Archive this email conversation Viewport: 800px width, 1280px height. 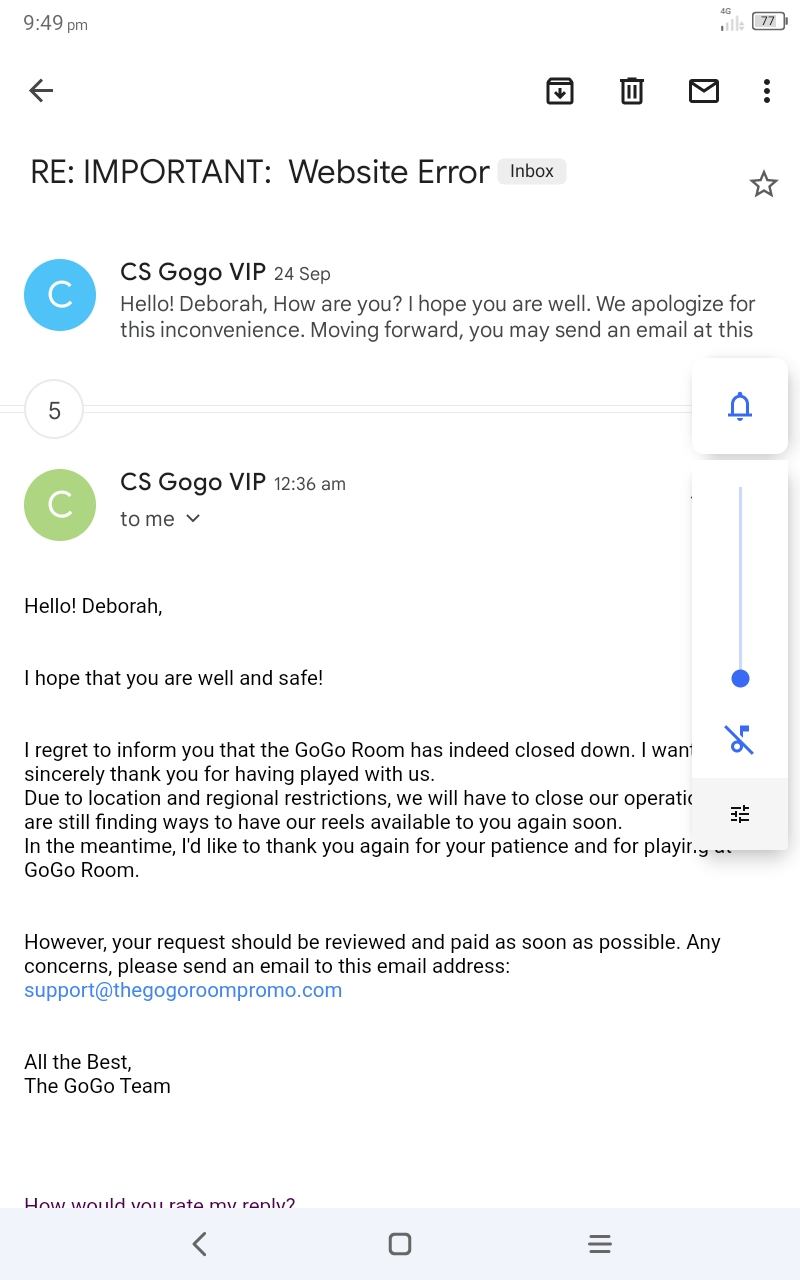560,91
